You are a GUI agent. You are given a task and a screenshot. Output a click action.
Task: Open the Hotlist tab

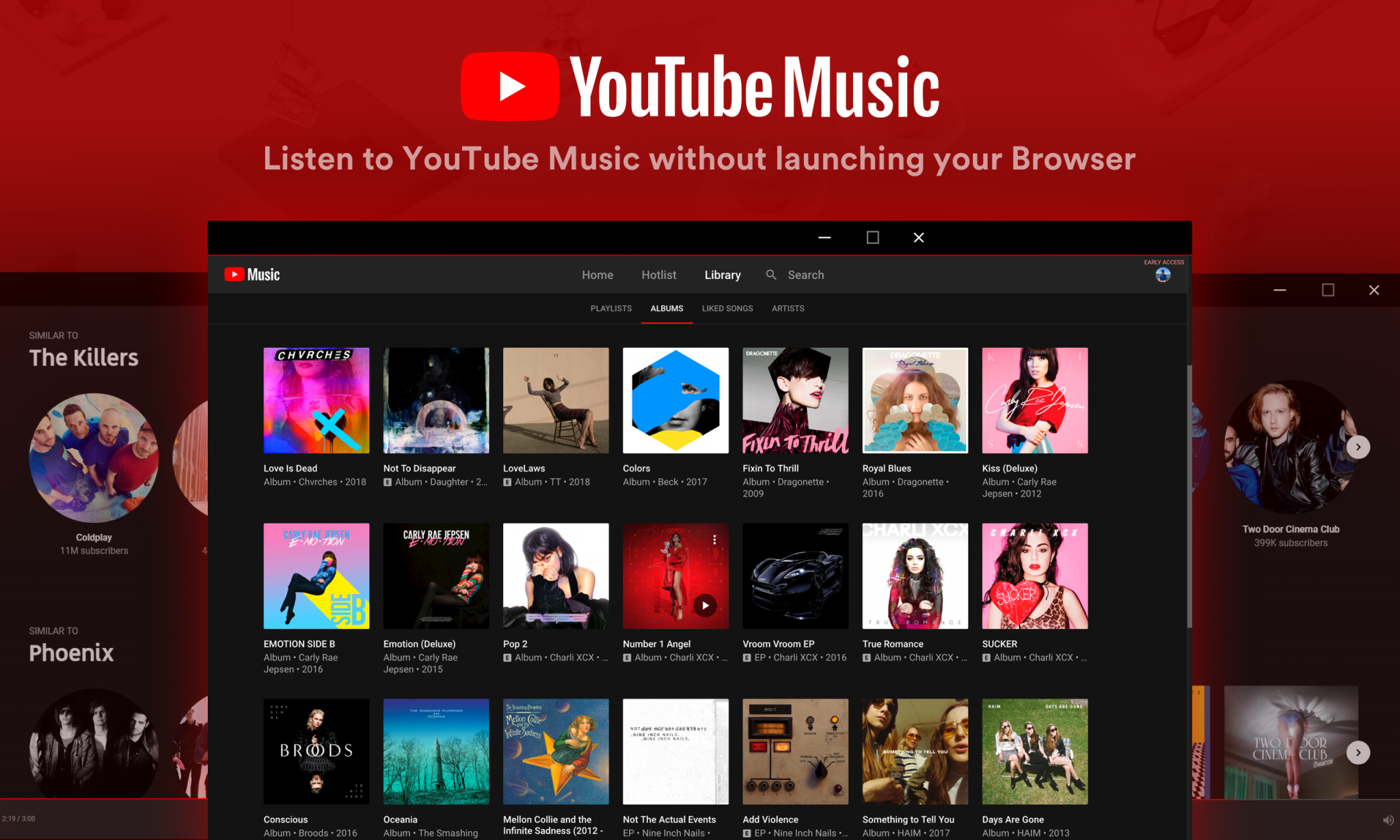click(x=658, y=275)
